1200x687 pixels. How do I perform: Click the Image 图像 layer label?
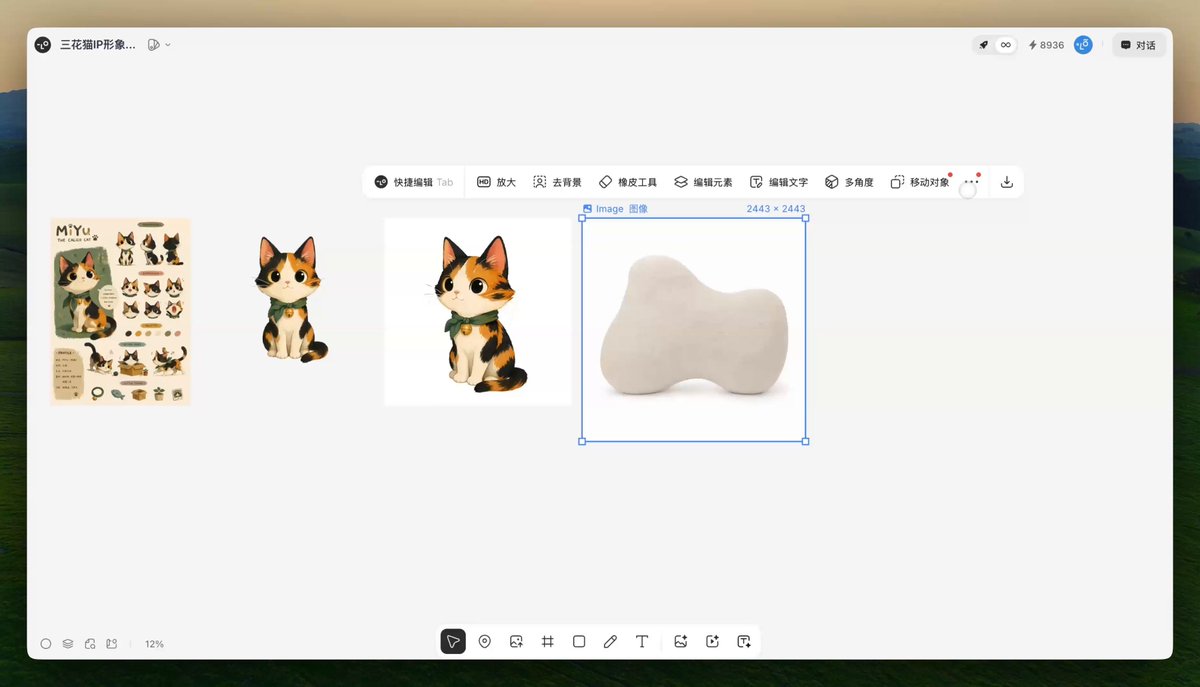615,209
